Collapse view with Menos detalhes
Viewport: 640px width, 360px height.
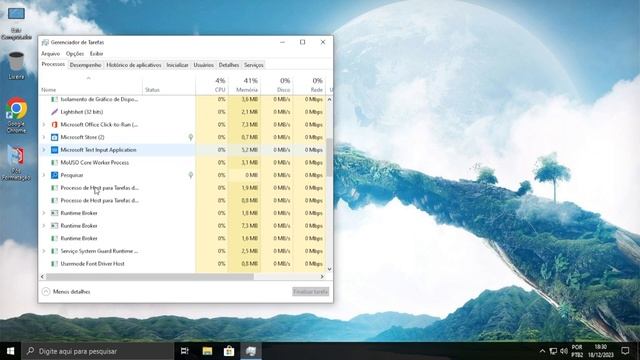tap(66, 292)
